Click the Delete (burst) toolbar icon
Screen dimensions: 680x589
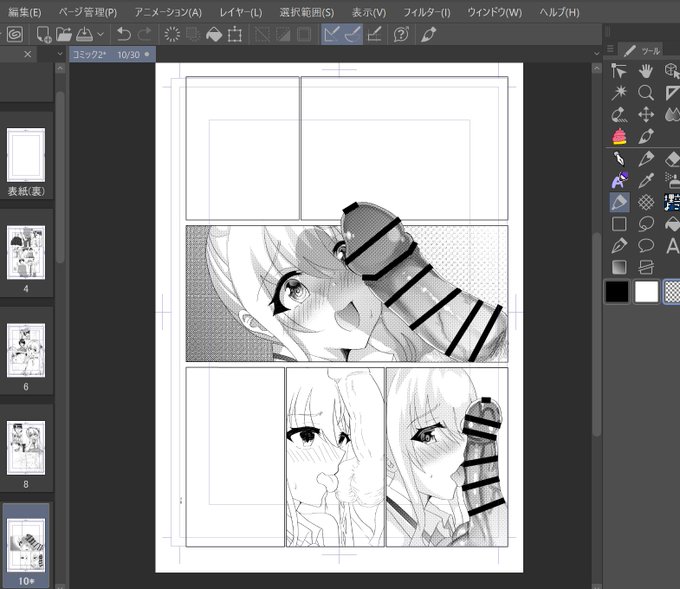point(172,34)
